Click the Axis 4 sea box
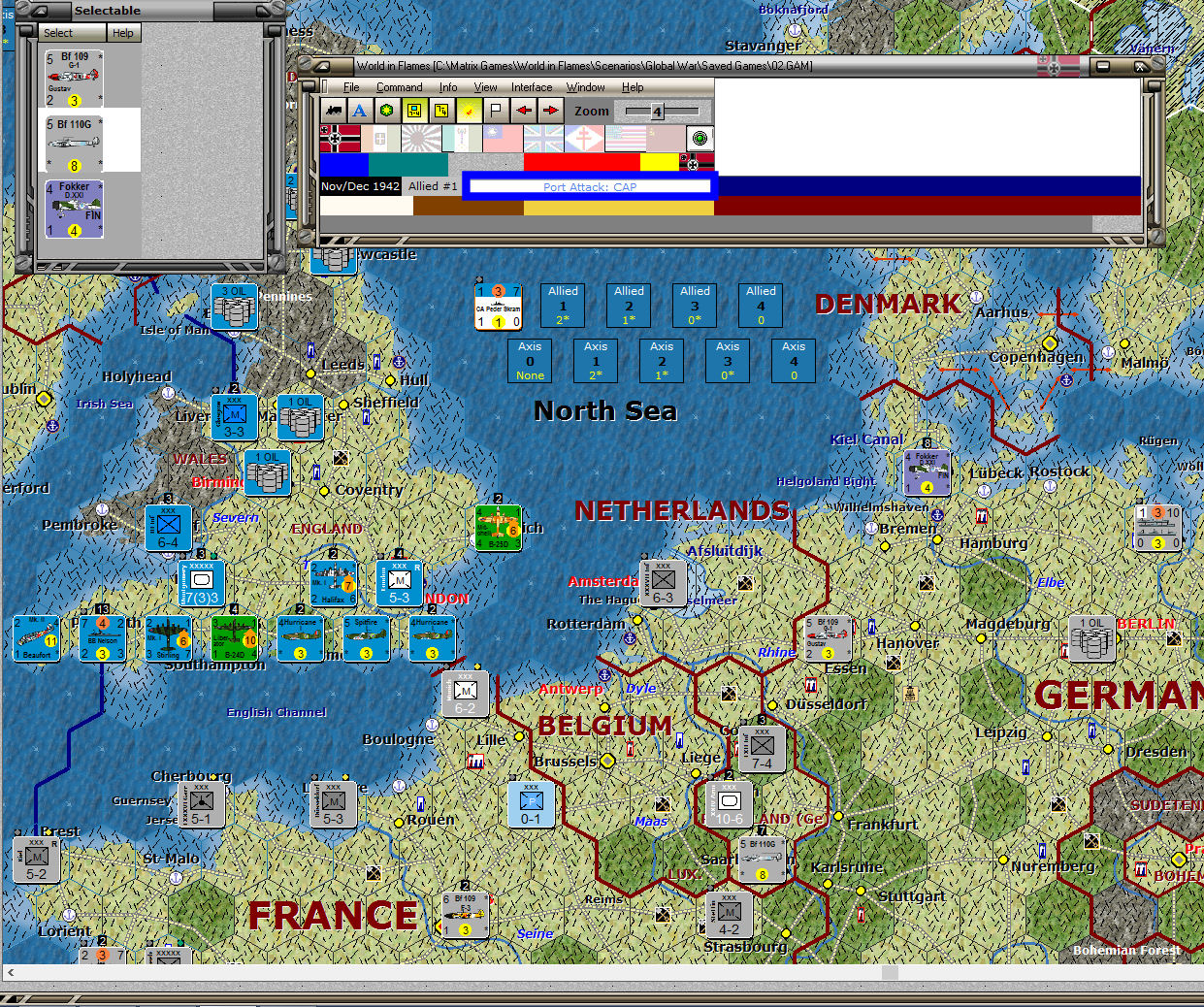The image size is (1204, 1007). coord(794,360)
